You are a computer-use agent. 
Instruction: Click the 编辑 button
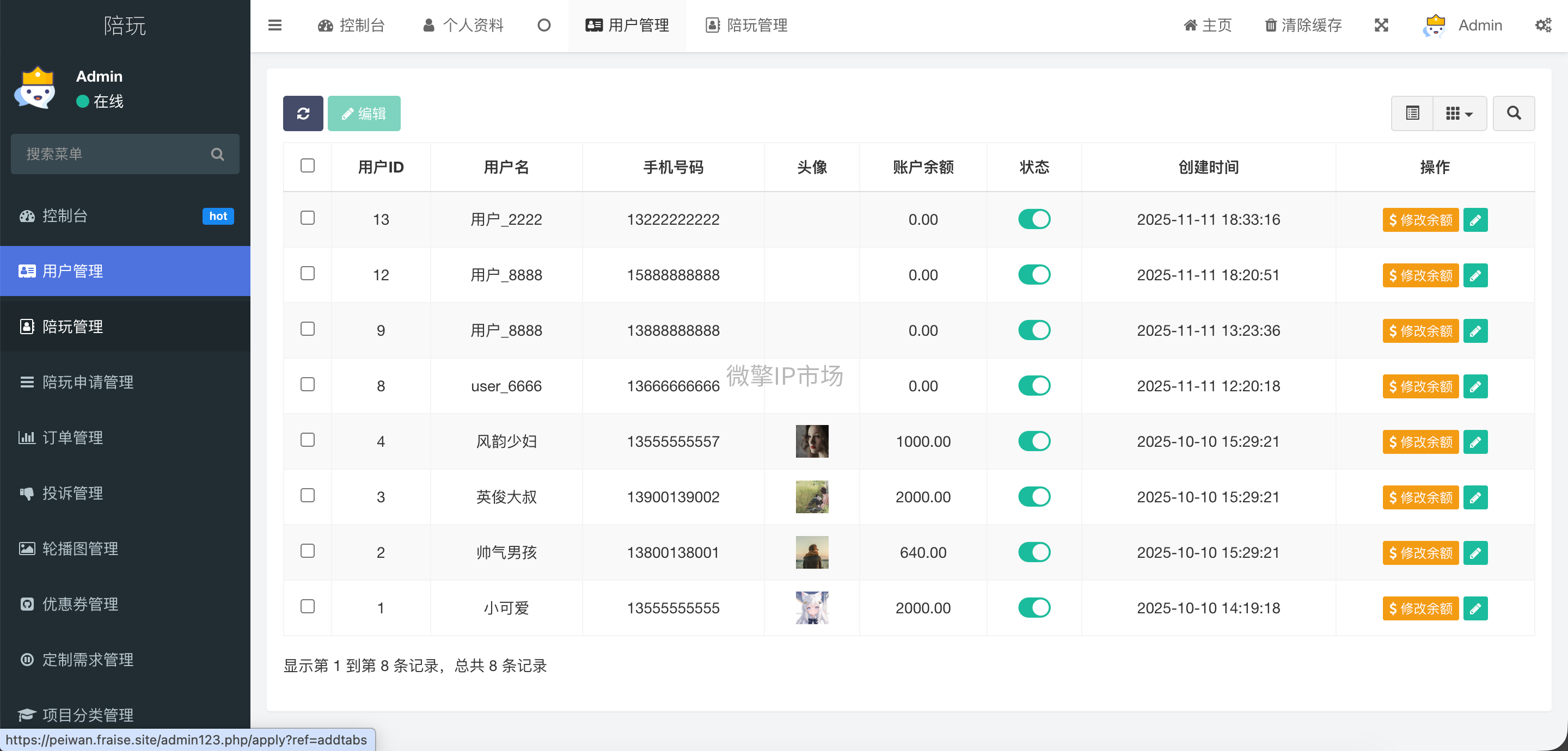pos(364,113)
